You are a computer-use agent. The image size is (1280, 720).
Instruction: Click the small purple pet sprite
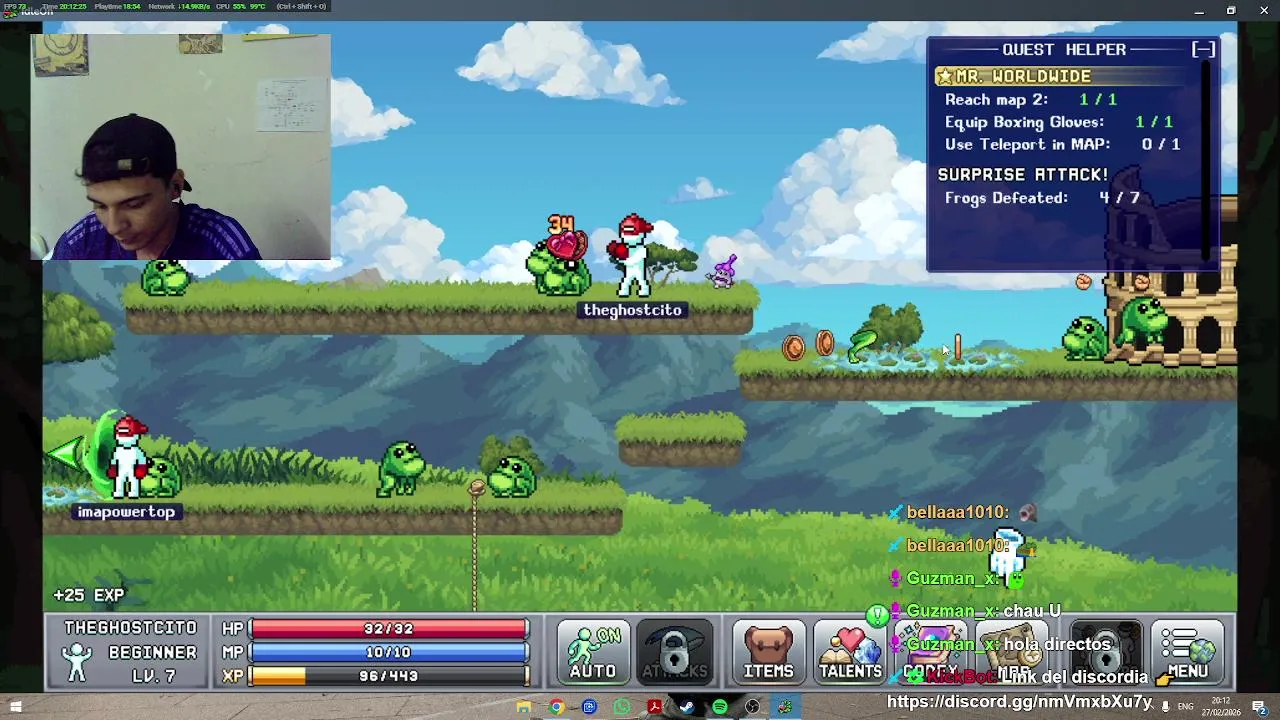(724, 270)
